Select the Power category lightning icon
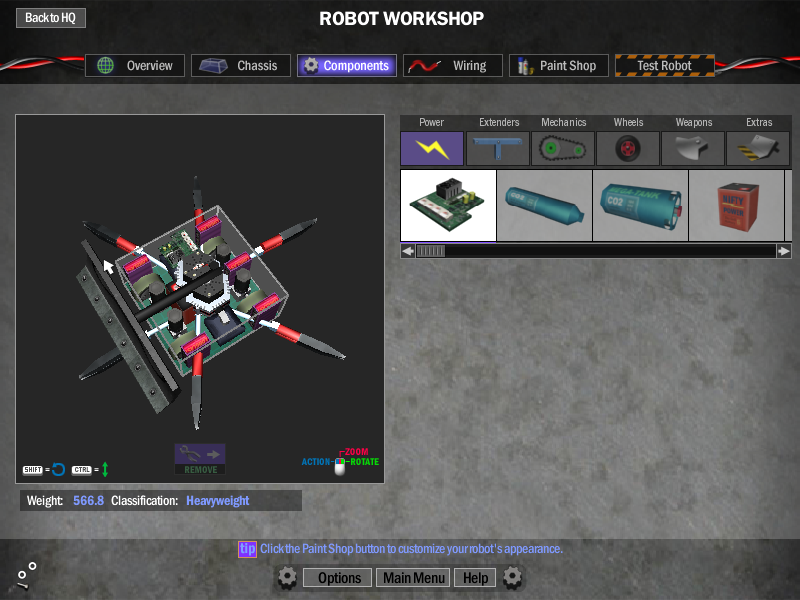 (x=432, y=149)
